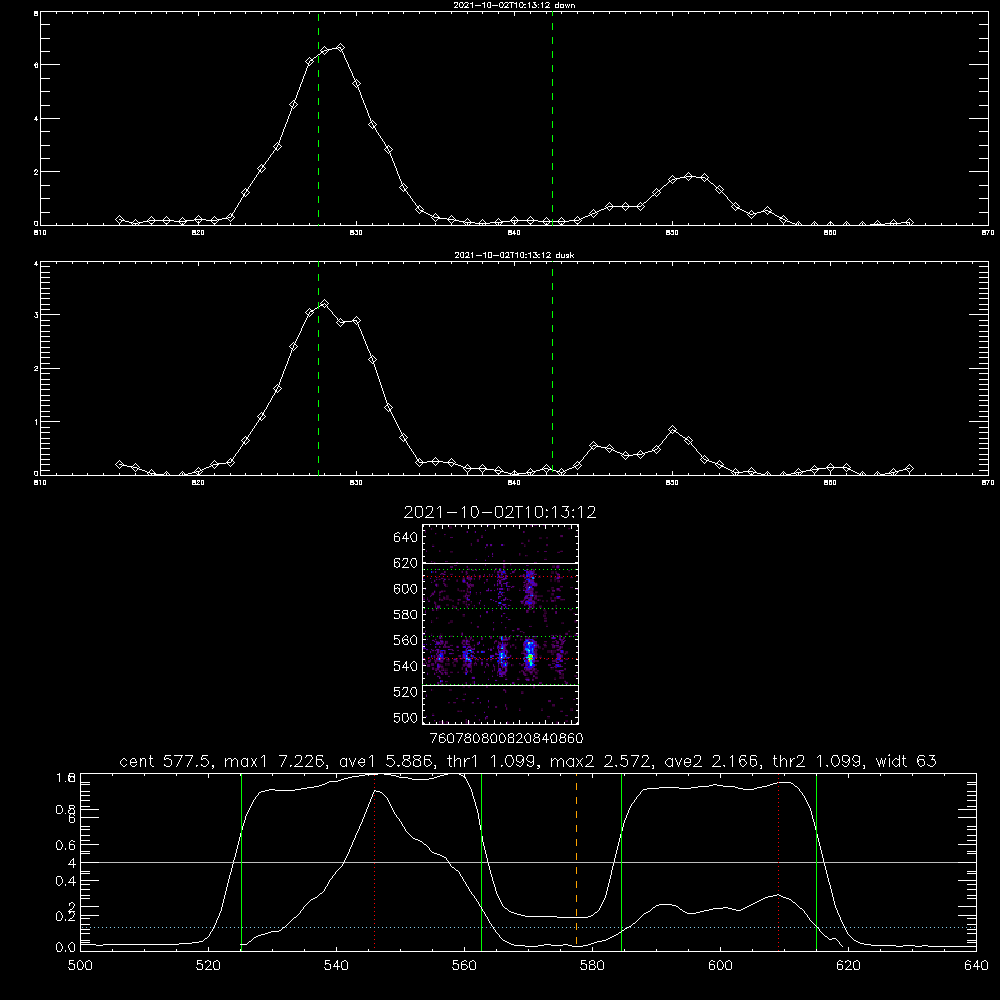Click the profile plot y-axis label 0.4
This screenshot has width=1000, height=1000.
tap(65, 881)
